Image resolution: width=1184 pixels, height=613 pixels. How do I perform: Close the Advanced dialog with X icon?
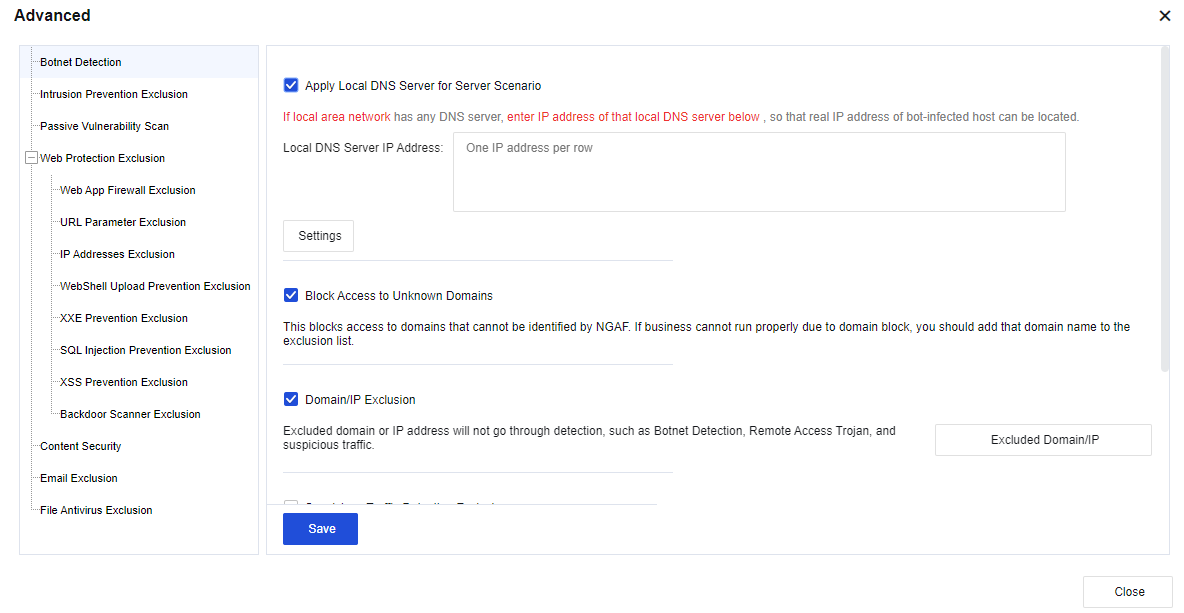tap(1165, 16)
